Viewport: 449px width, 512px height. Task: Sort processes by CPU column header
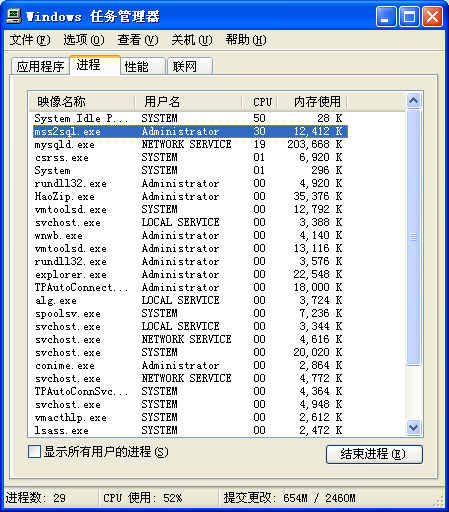point(260,102)
